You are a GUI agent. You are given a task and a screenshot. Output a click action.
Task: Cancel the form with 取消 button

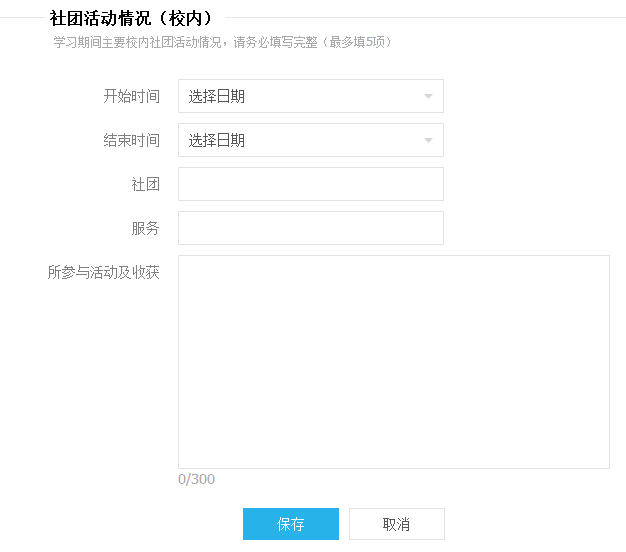[396, 524]
